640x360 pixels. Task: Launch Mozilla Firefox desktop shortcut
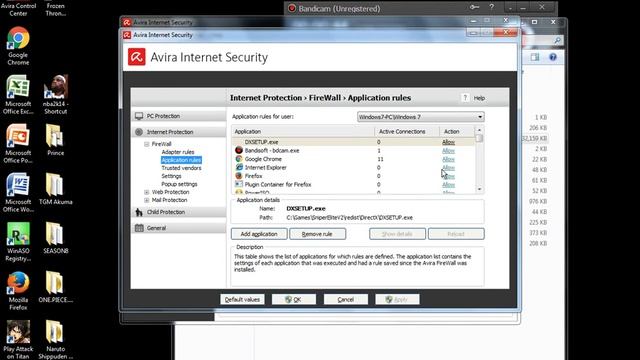(x=18, y=291)
